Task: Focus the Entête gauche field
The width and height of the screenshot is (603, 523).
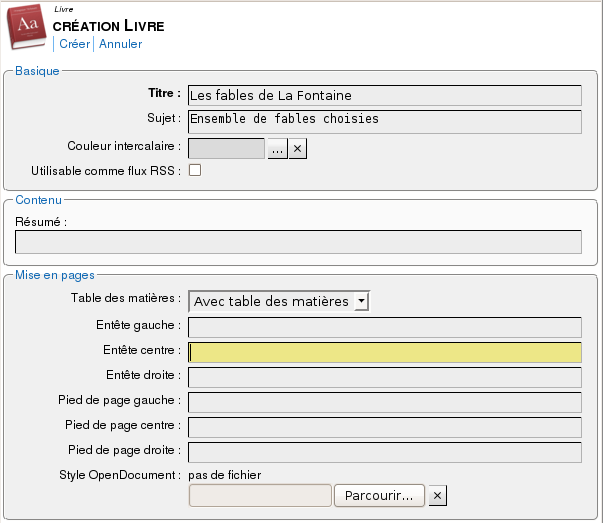Action: [385, 327]
